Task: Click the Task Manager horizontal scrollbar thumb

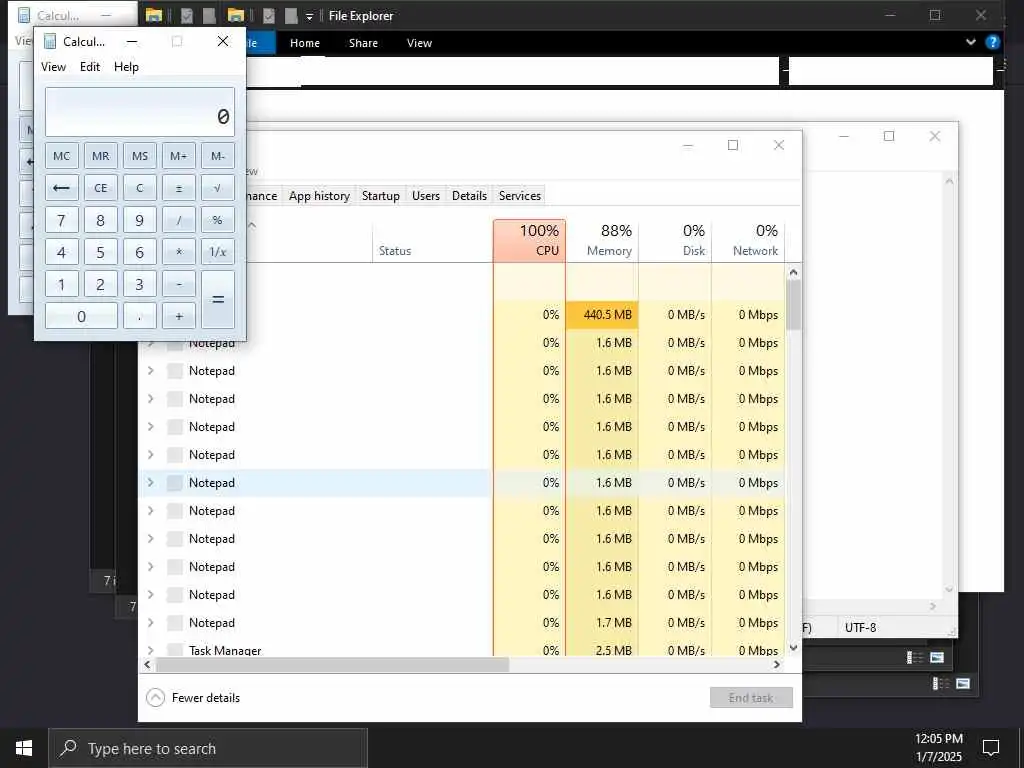Action: (x=332, y=665)
